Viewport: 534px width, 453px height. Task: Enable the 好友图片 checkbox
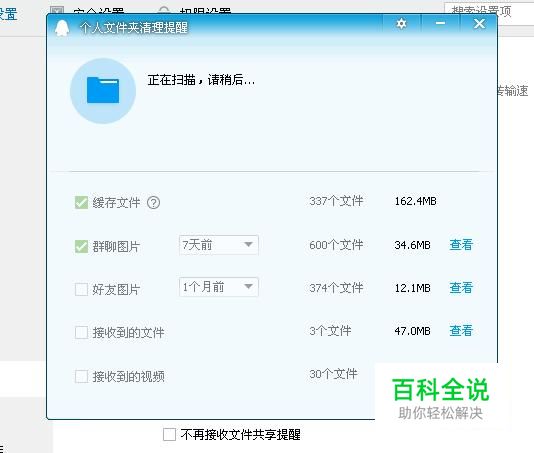[81, 290]
